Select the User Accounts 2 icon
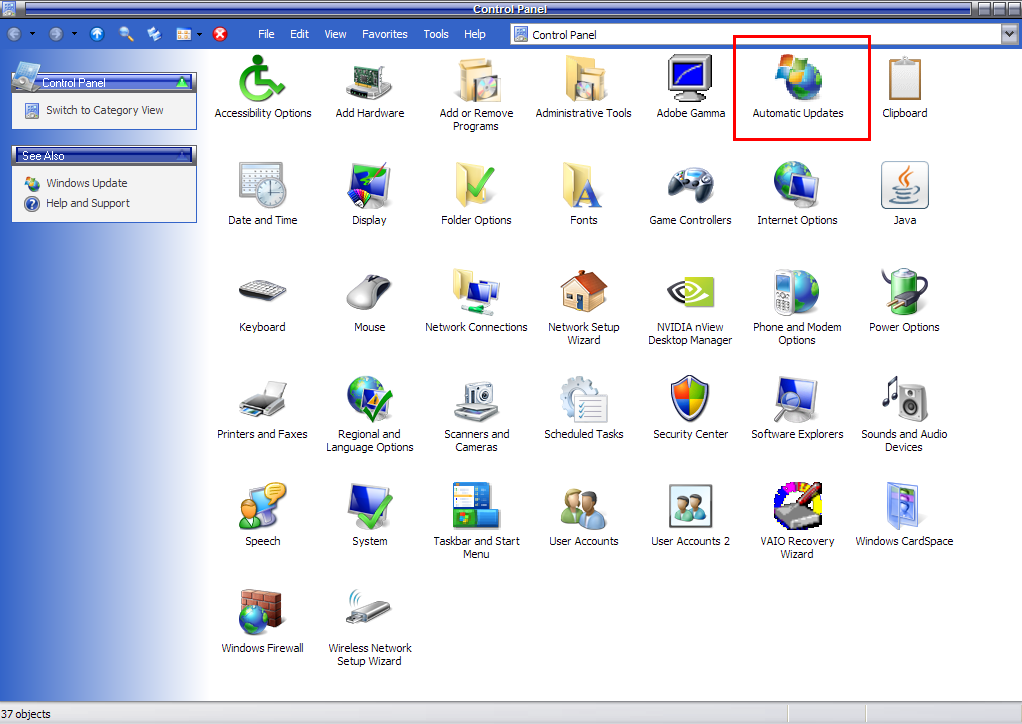Image resolution: width=1022 pixels, height=724 pixels. (690, 506)
